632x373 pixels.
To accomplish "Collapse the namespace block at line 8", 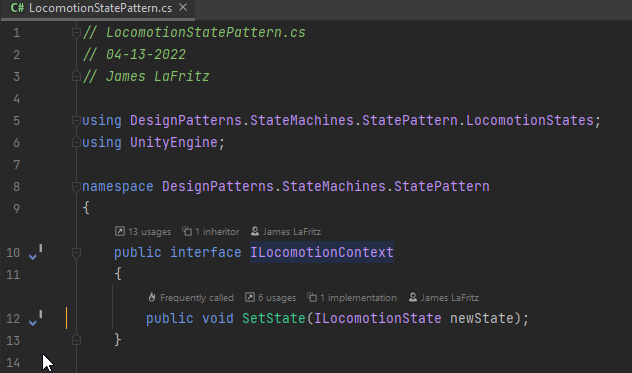I will 76,186.
